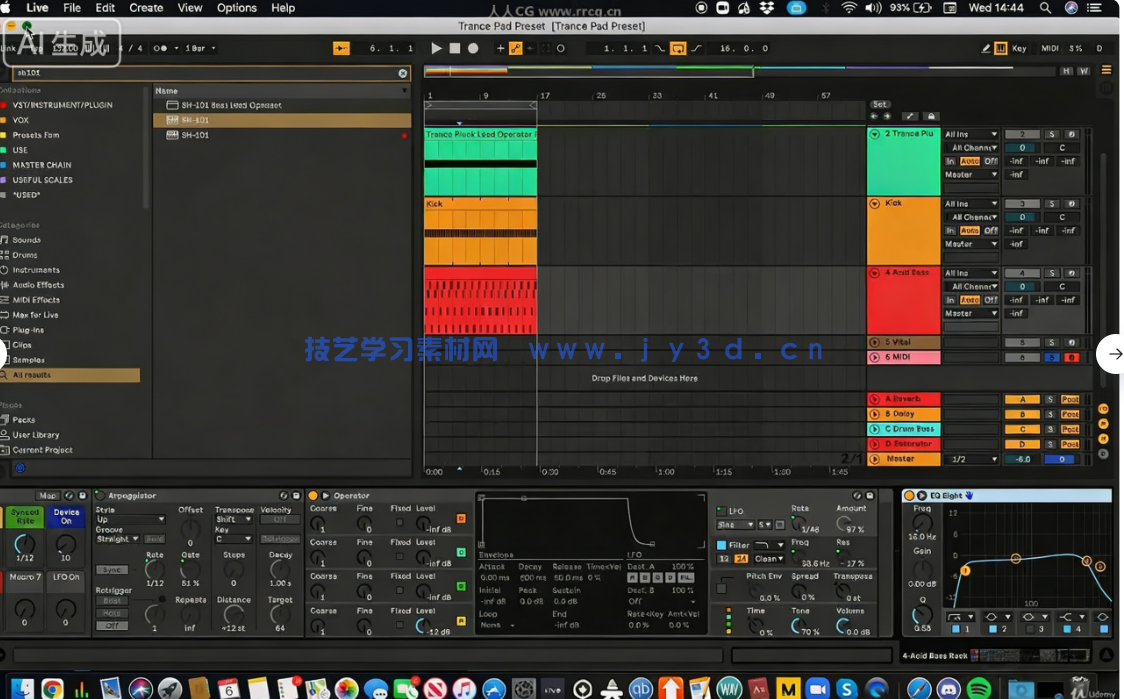The image size is (1124, 699).
Task: Open the Options menu
Action: (x=237, y=8)
